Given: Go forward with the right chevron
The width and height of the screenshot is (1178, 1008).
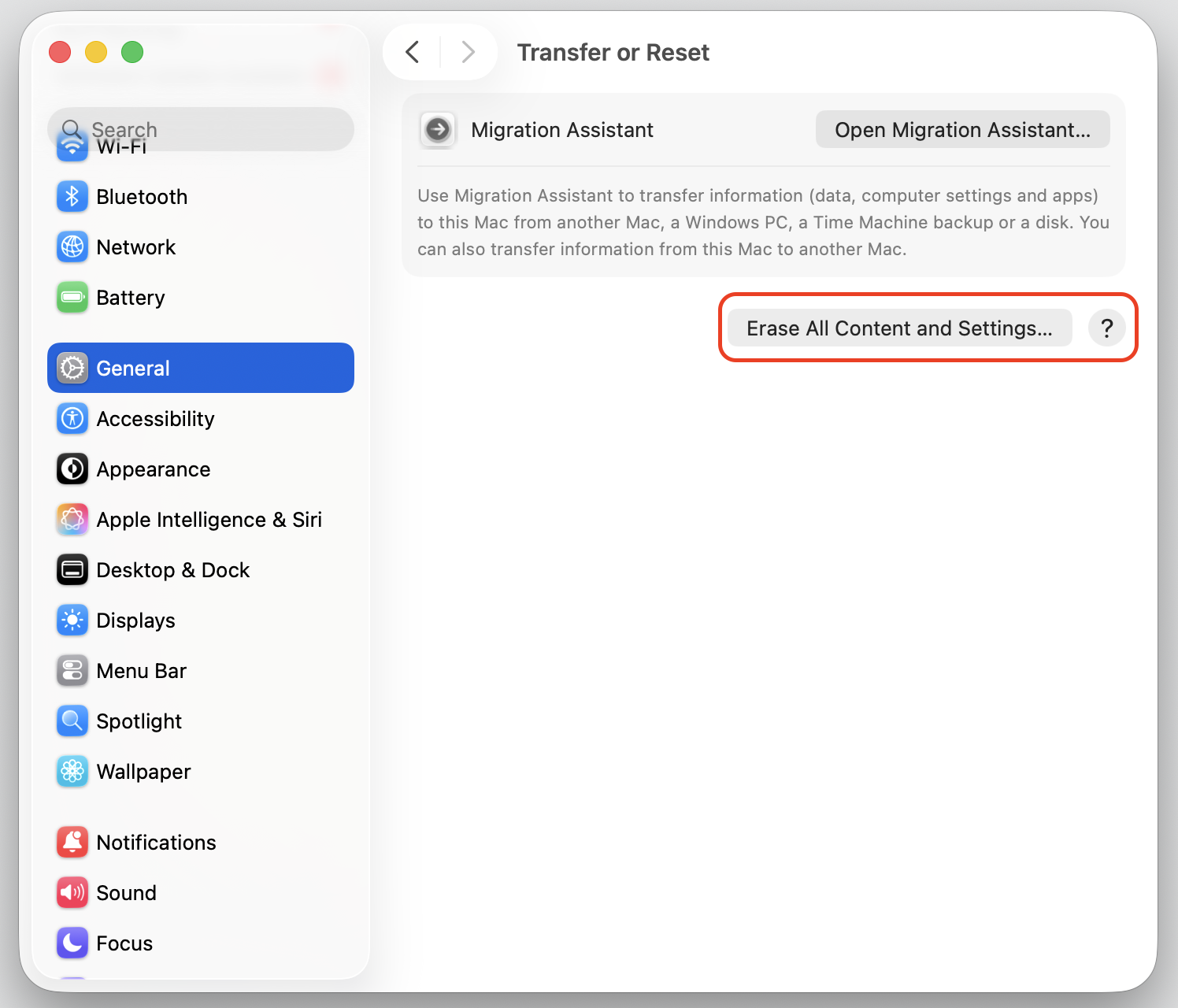Looking at the screenshot, I should click(x=468, y=52).
